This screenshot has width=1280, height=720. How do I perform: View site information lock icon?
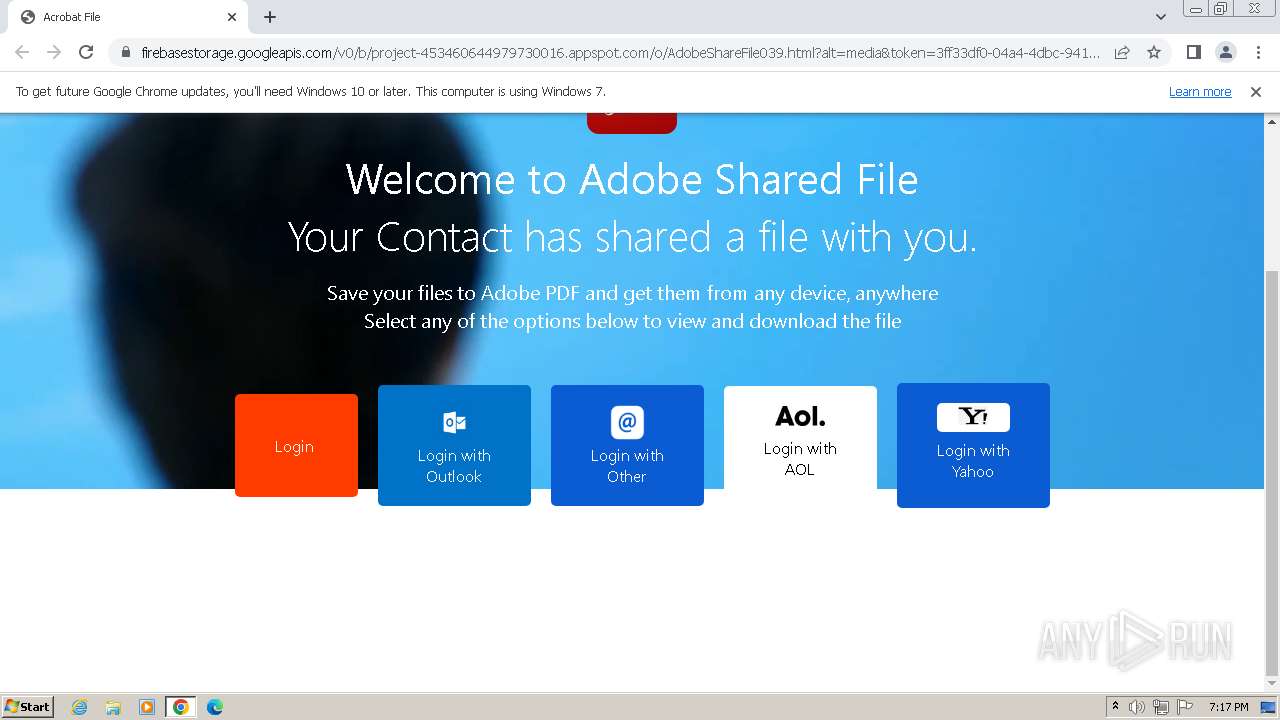pos(126,52)
